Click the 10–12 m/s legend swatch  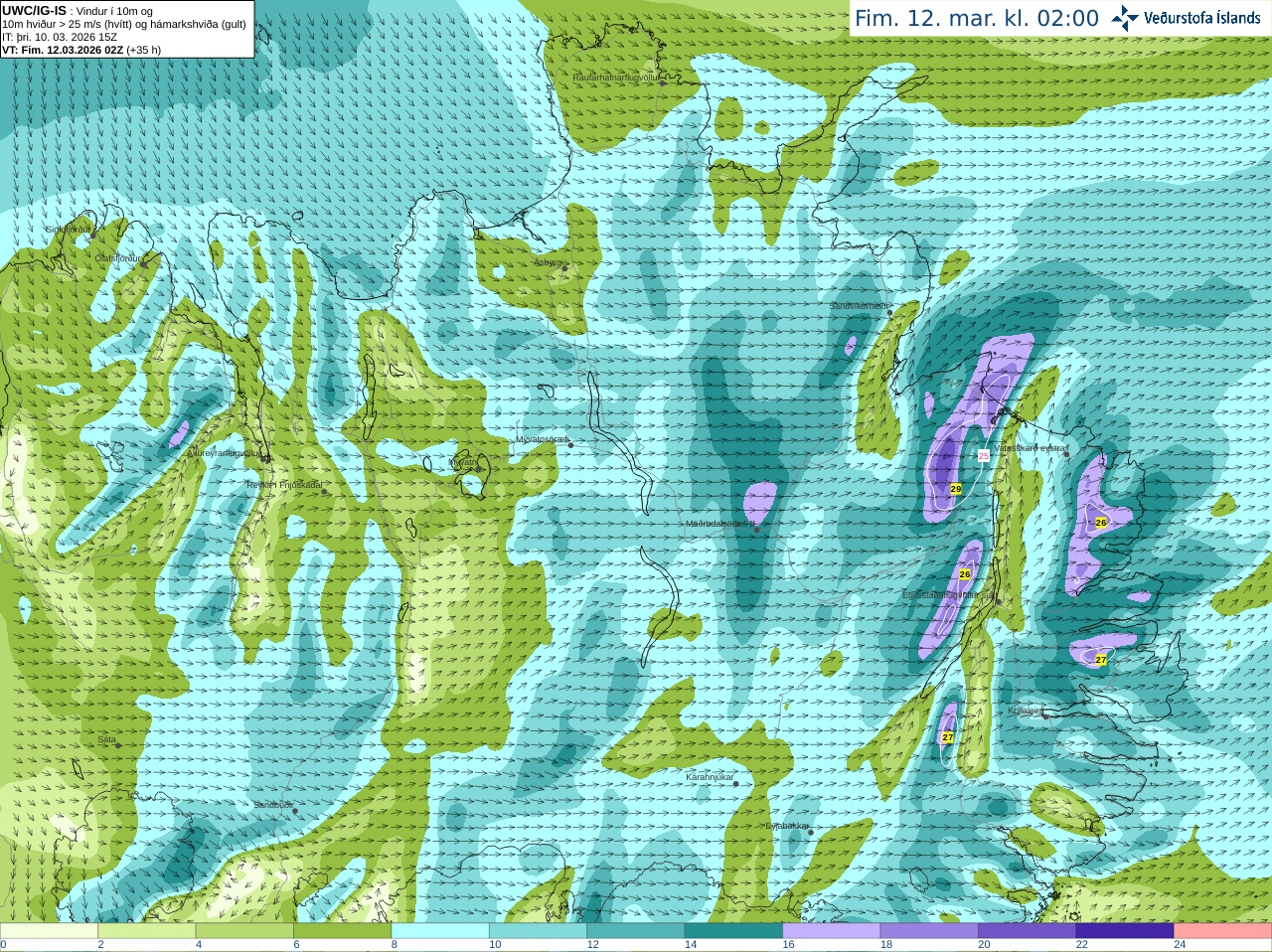point(538,931)
